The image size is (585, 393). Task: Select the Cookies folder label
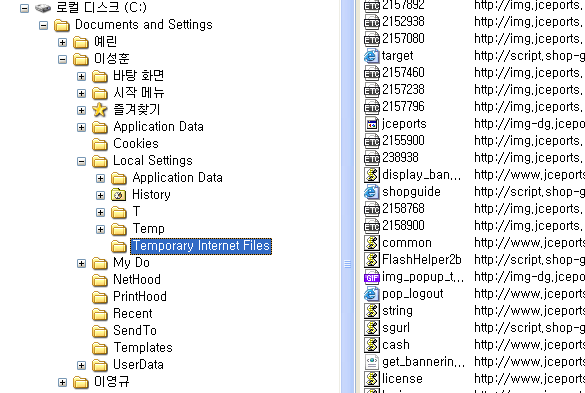[136, 144]
